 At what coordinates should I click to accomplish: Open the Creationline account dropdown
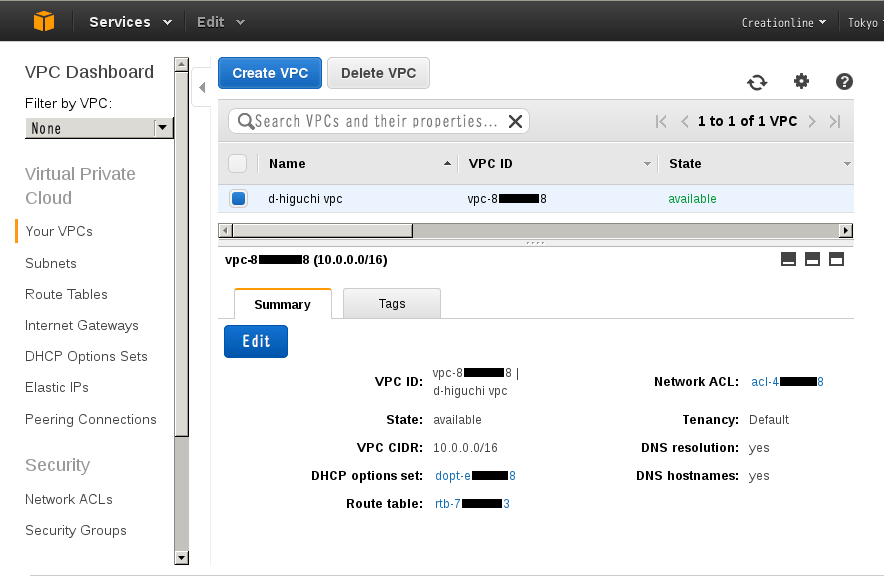(784, 23)
